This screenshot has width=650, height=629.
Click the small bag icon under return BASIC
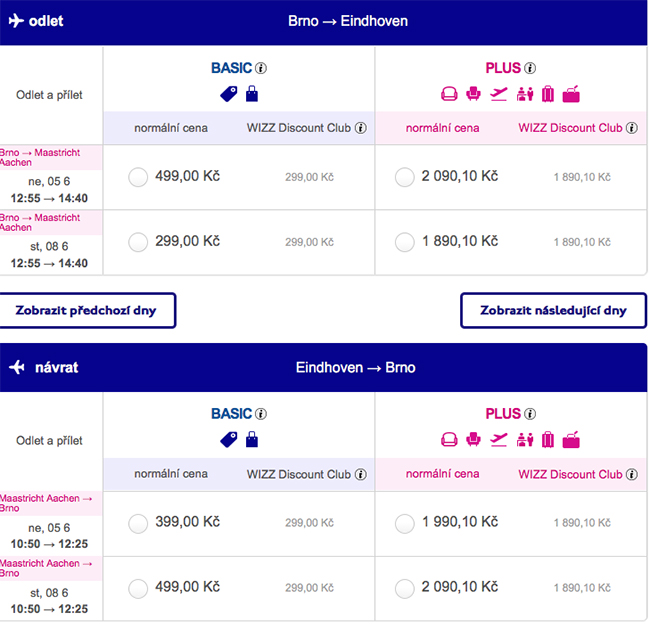pyautogui.click(x=252, y=440)
